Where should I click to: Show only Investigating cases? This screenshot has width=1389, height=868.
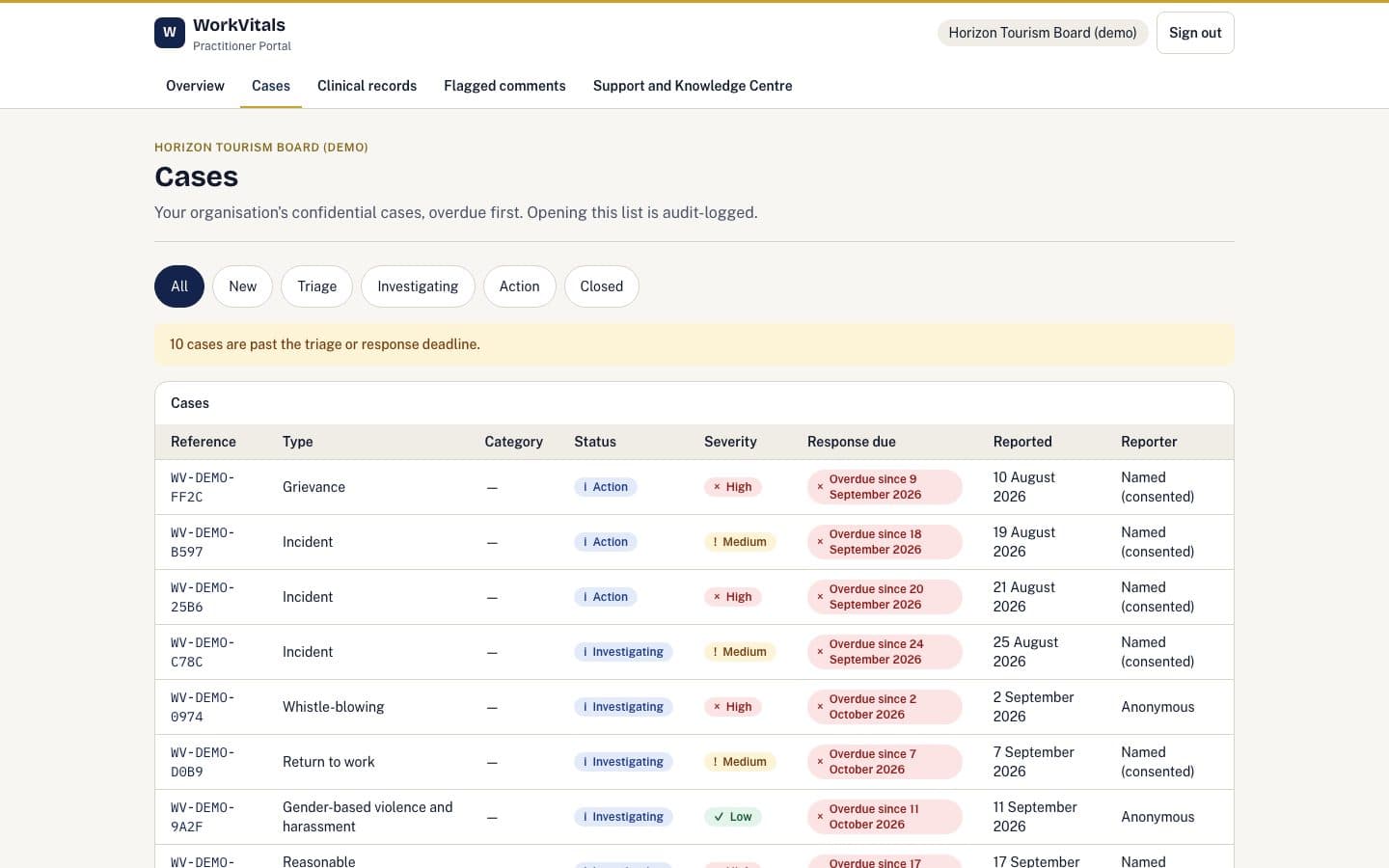(418, 286)
